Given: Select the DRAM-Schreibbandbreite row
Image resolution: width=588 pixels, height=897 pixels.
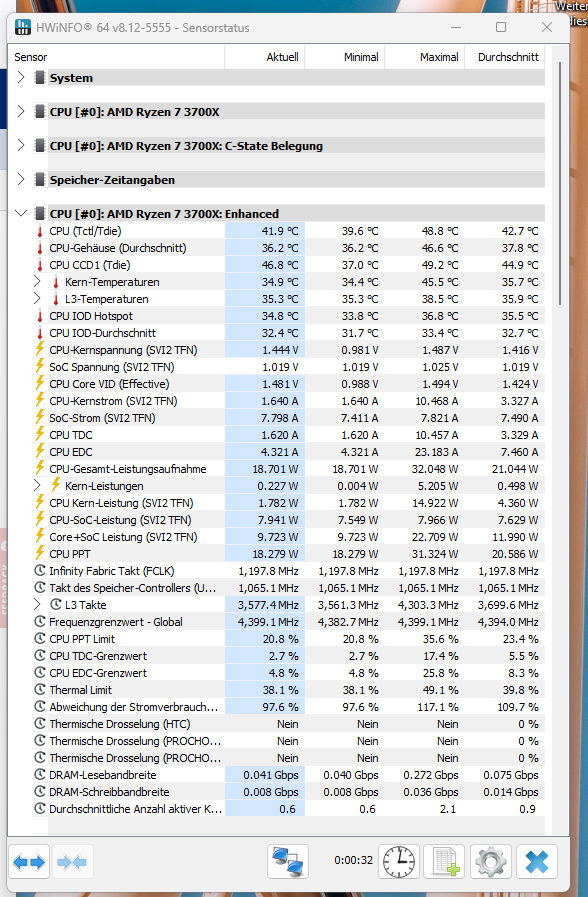Looking at the screenshot, I should pos(288,792).
